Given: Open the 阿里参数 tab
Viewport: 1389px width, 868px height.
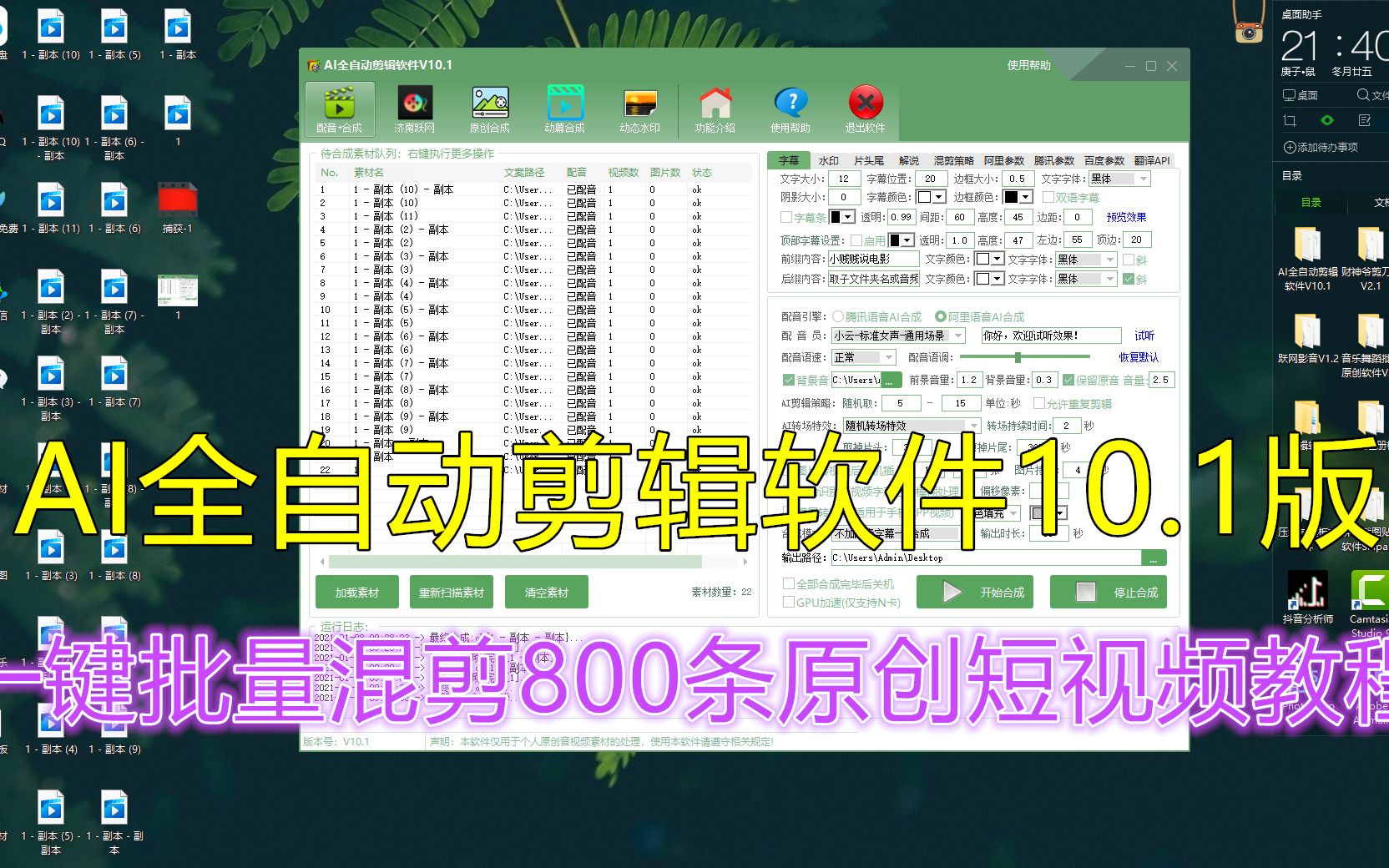Looking at the screenshot, I should point(1004,160).
